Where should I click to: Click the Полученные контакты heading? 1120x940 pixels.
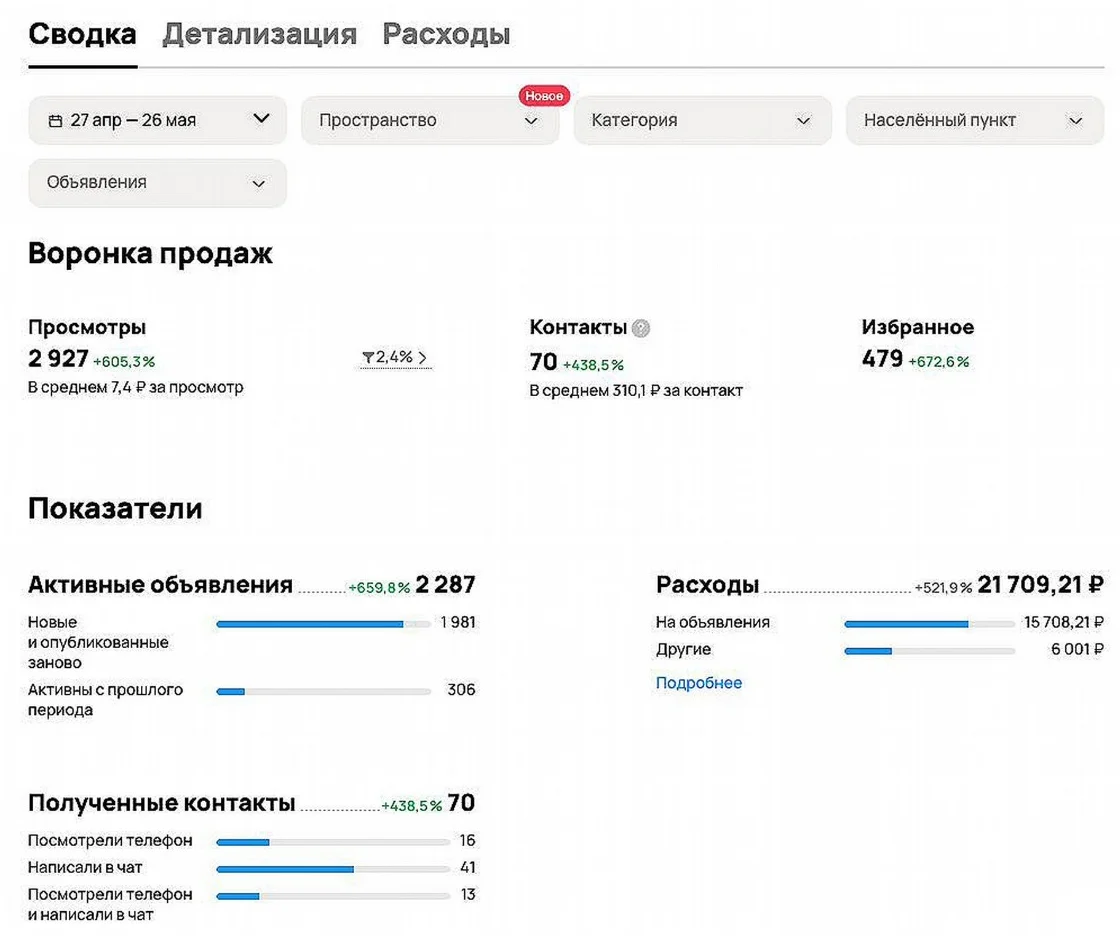click(x=161, y=803)
